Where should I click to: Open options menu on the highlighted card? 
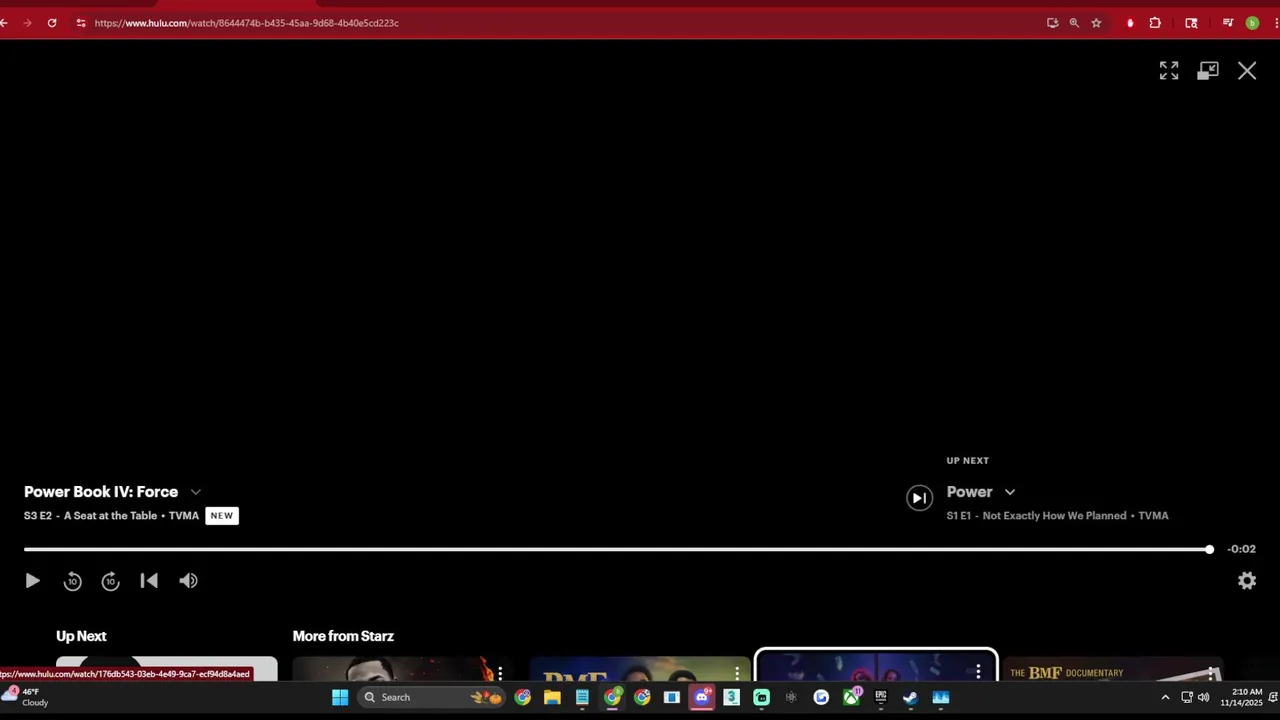978,673
